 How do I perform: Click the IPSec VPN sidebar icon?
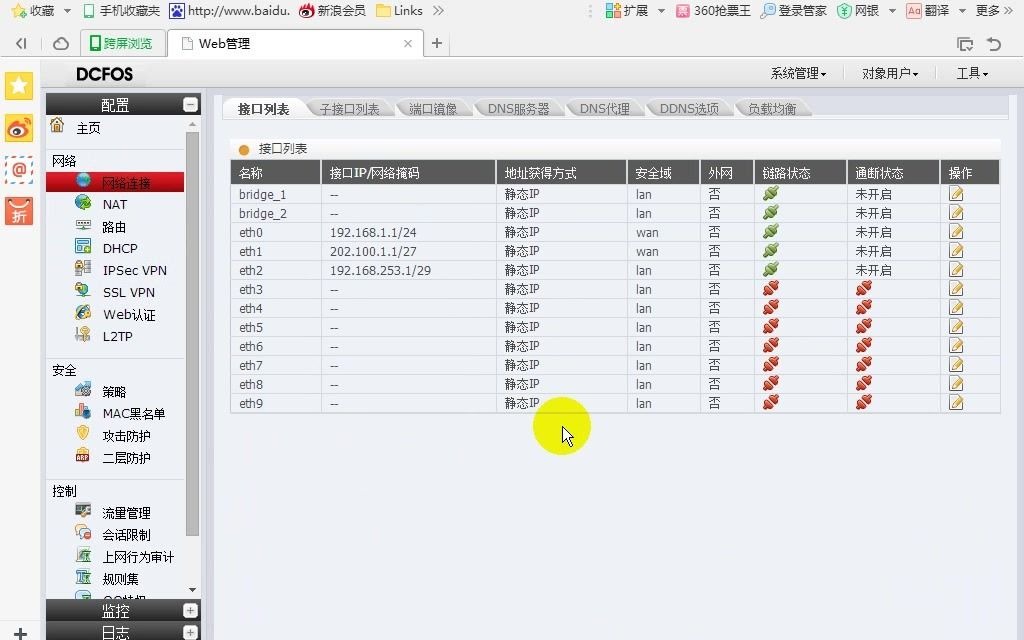[85, 269]
